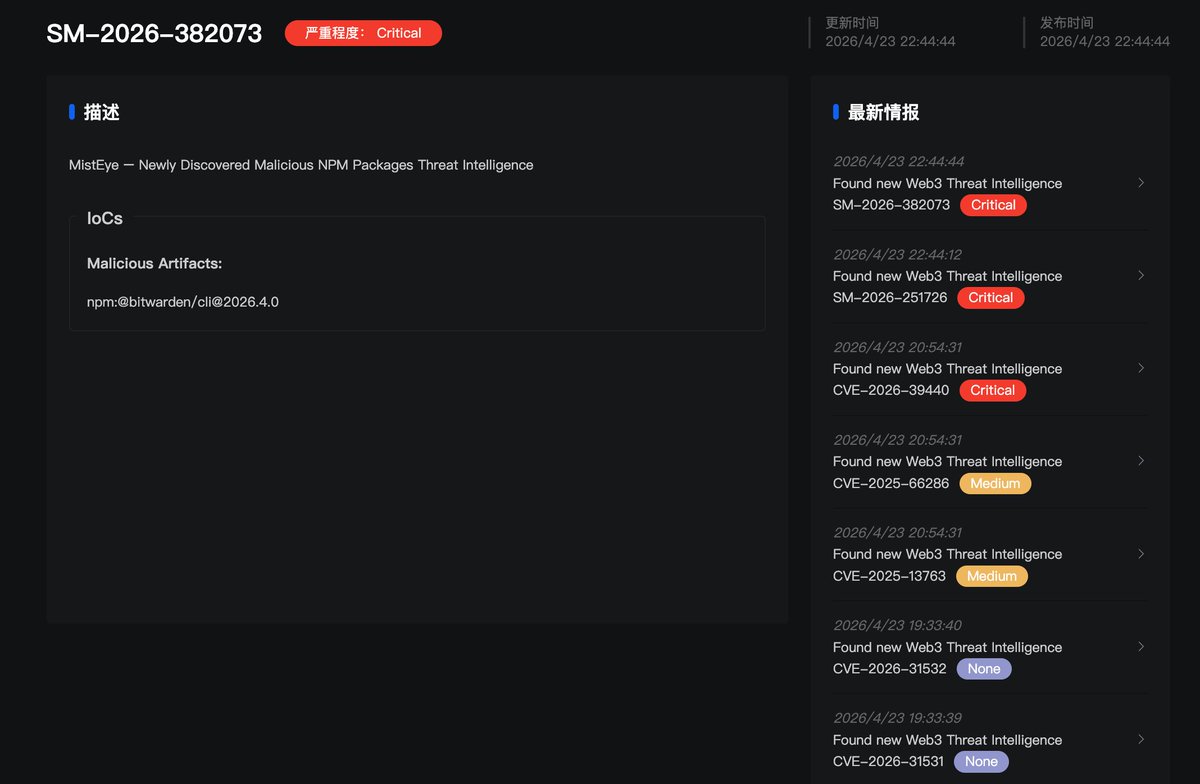Viewport: 1200px width, 784px height.
Task: Open chevron arrow for CVE-2026-31531 entry
Action: [x=1141, y=740]
